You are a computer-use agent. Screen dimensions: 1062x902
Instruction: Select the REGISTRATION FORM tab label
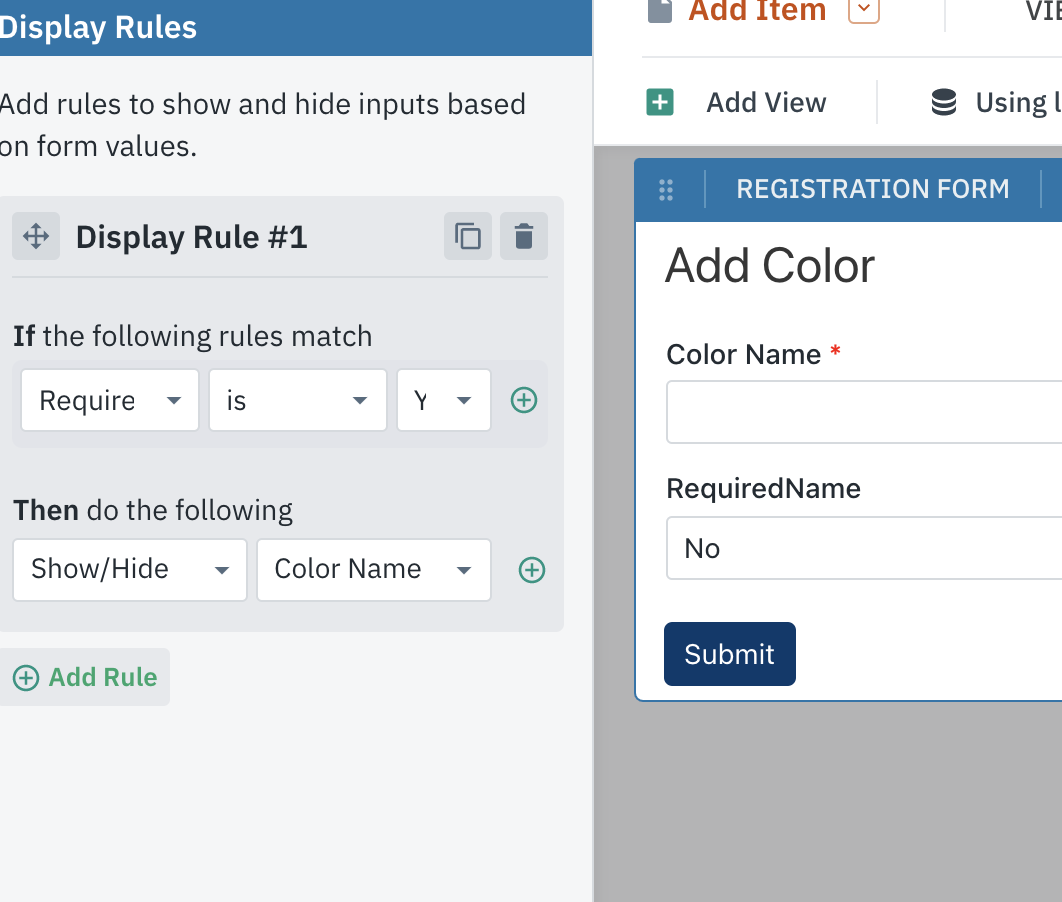coord(873,189)
